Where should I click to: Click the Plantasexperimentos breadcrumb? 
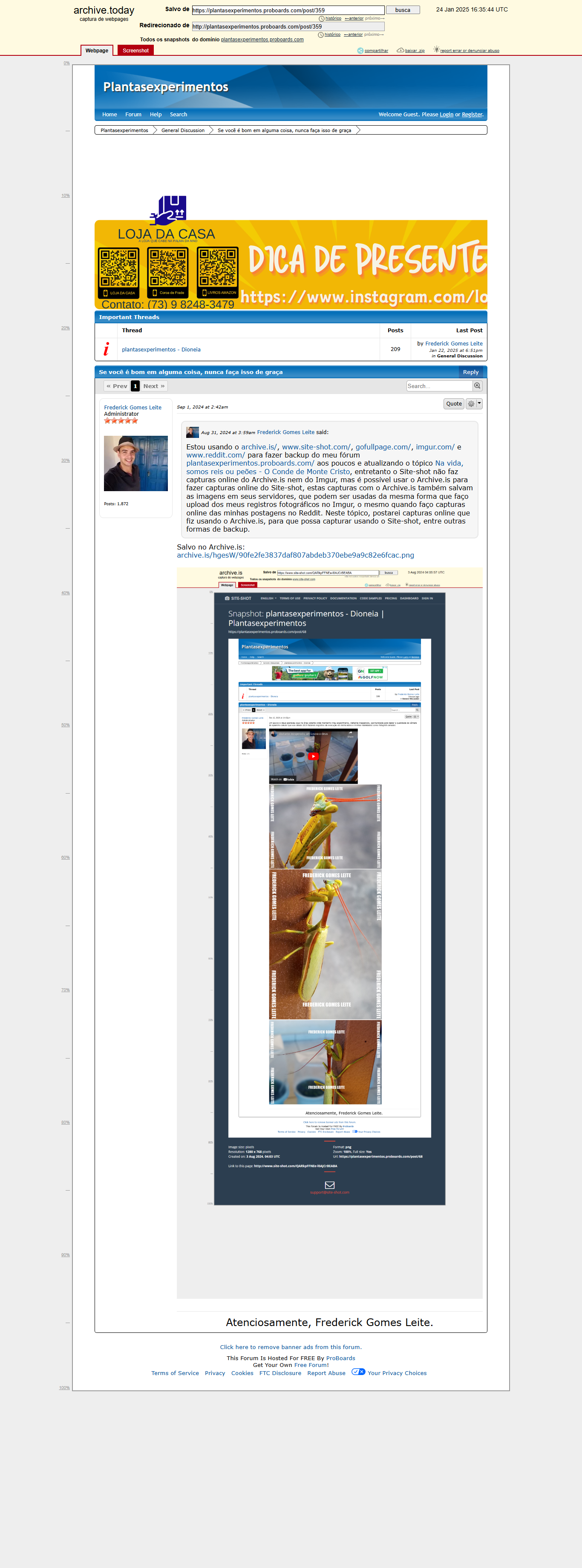tap(124, 130)
